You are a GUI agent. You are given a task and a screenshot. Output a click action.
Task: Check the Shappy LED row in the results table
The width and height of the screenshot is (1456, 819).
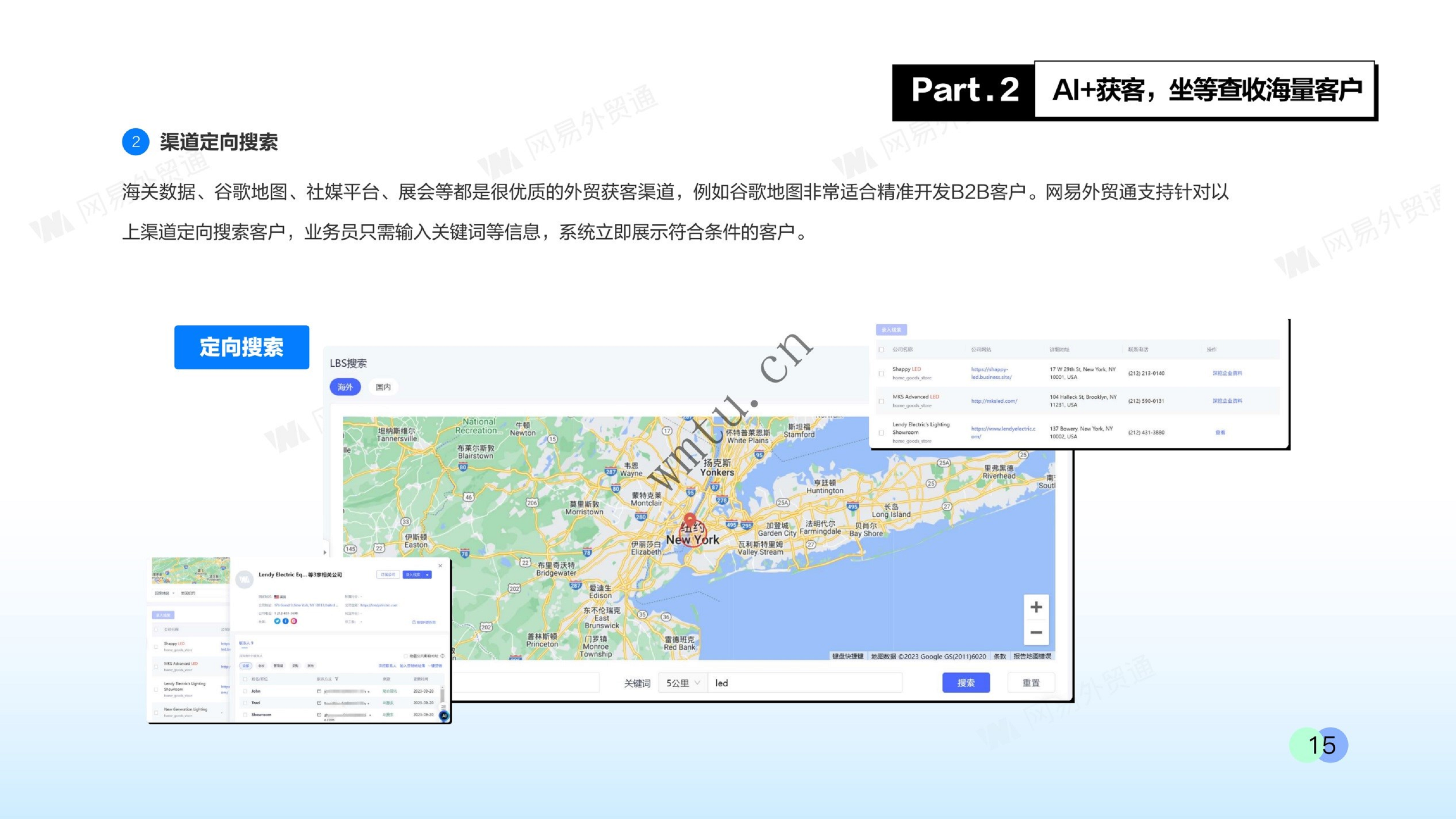pos(881,373)
